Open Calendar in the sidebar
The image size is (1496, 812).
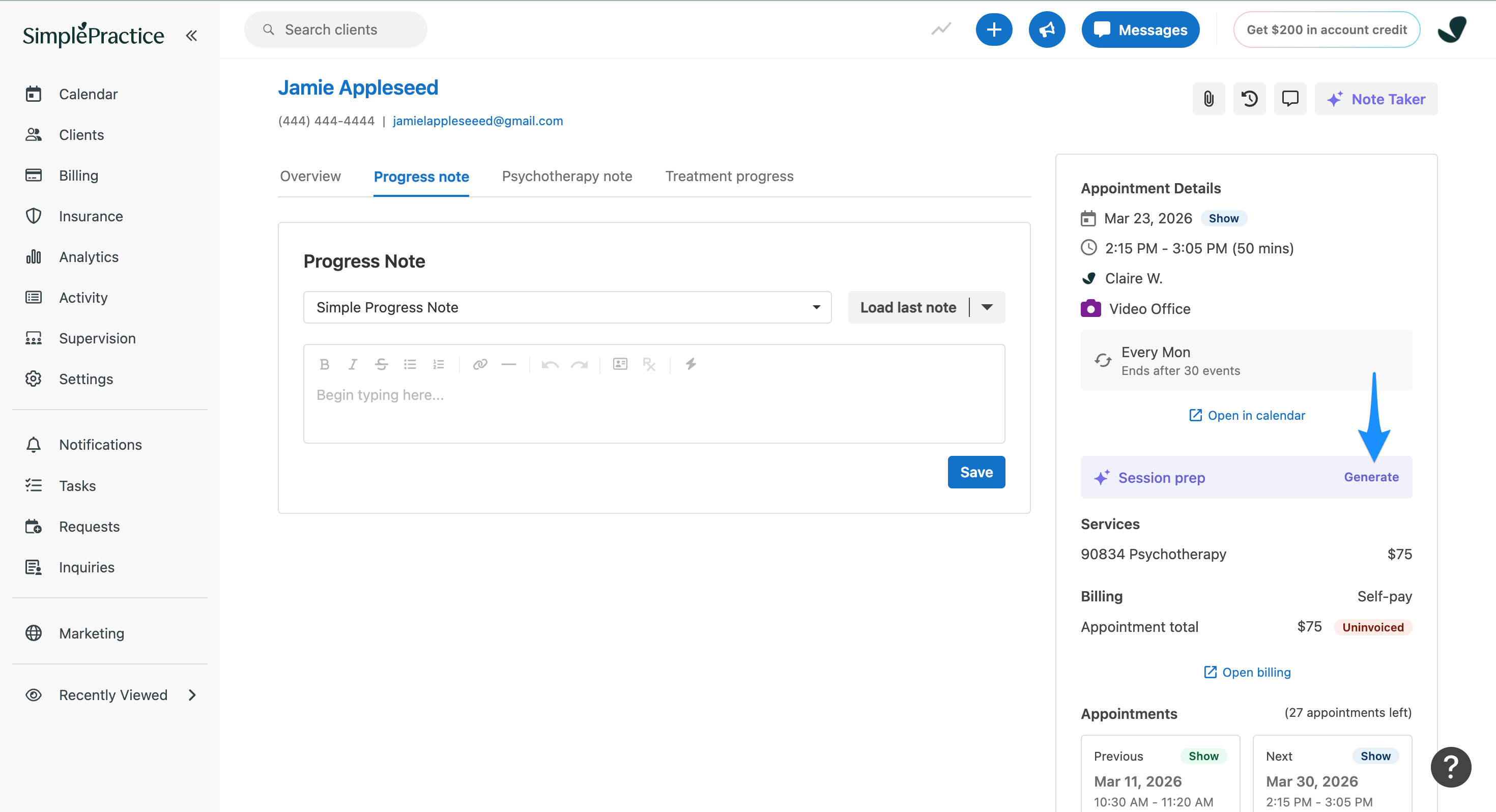point(88,94)
